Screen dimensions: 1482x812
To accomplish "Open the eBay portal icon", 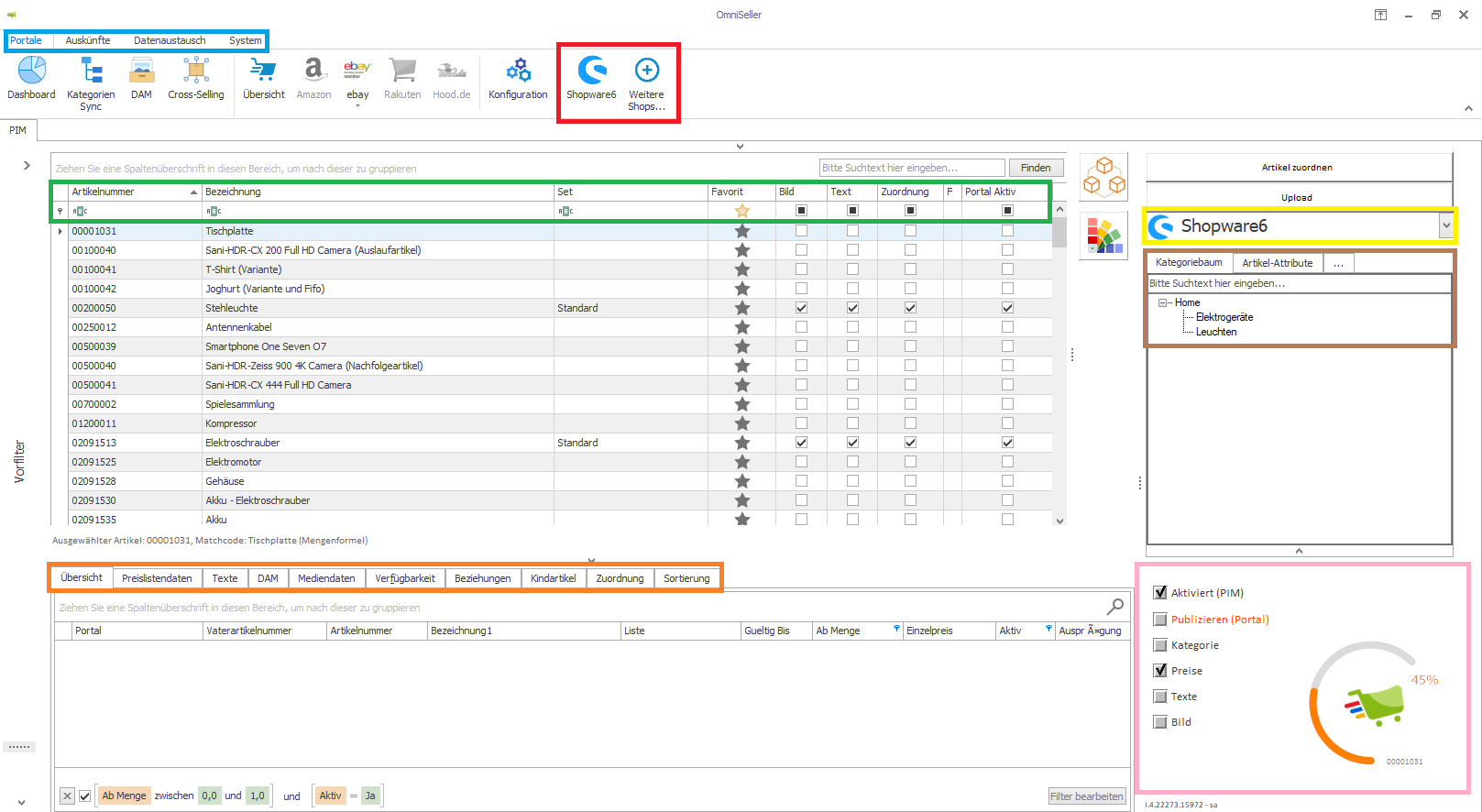I will [357, 71].
